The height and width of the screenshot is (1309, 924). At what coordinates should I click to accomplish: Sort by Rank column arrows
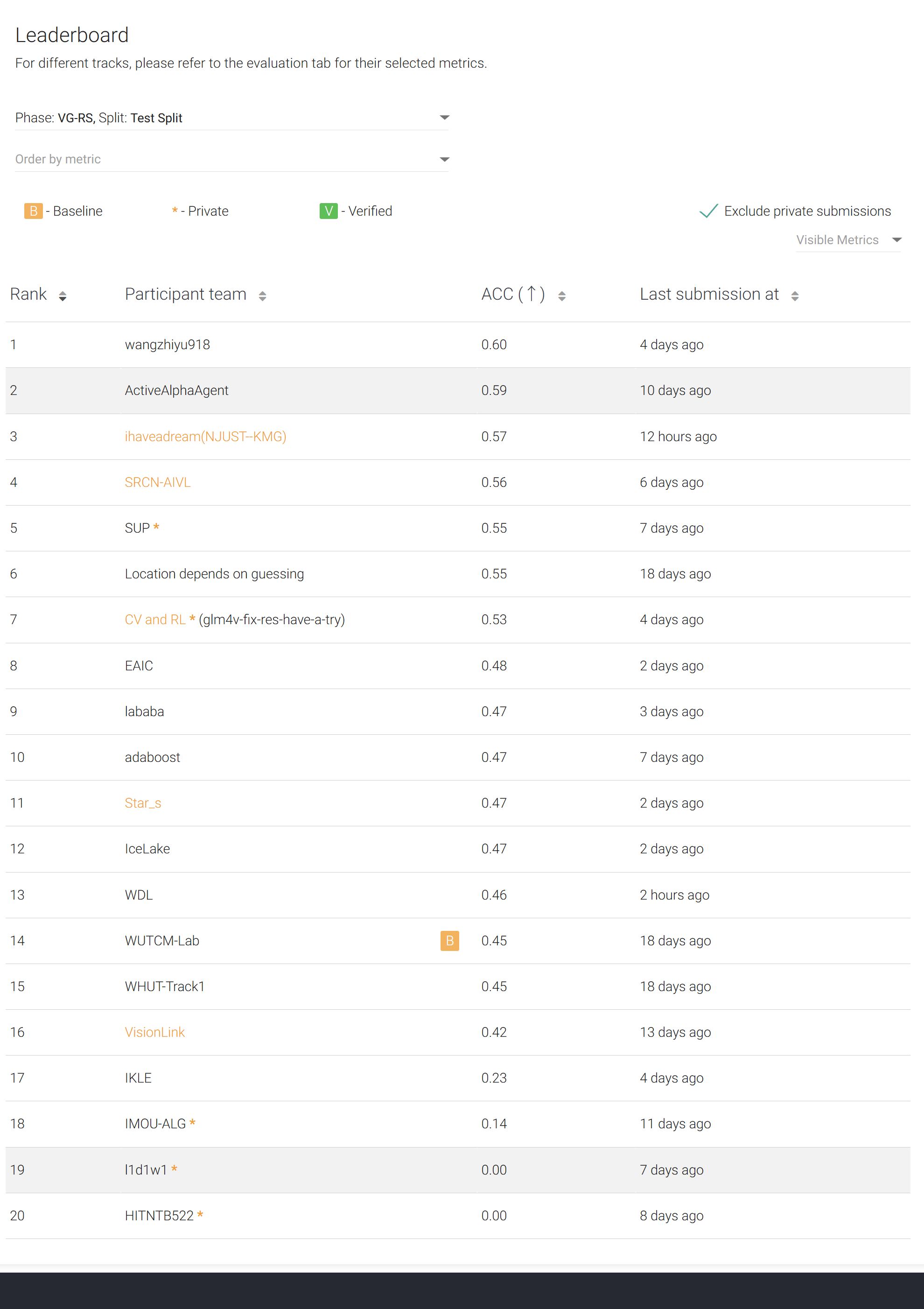pos(63,296)
